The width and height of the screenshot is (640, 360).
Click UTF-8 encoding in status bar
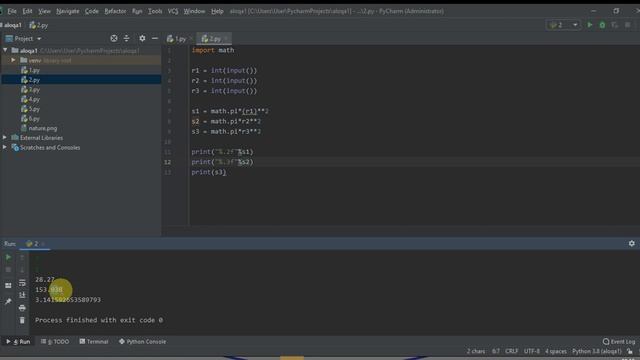pos(531,351)
